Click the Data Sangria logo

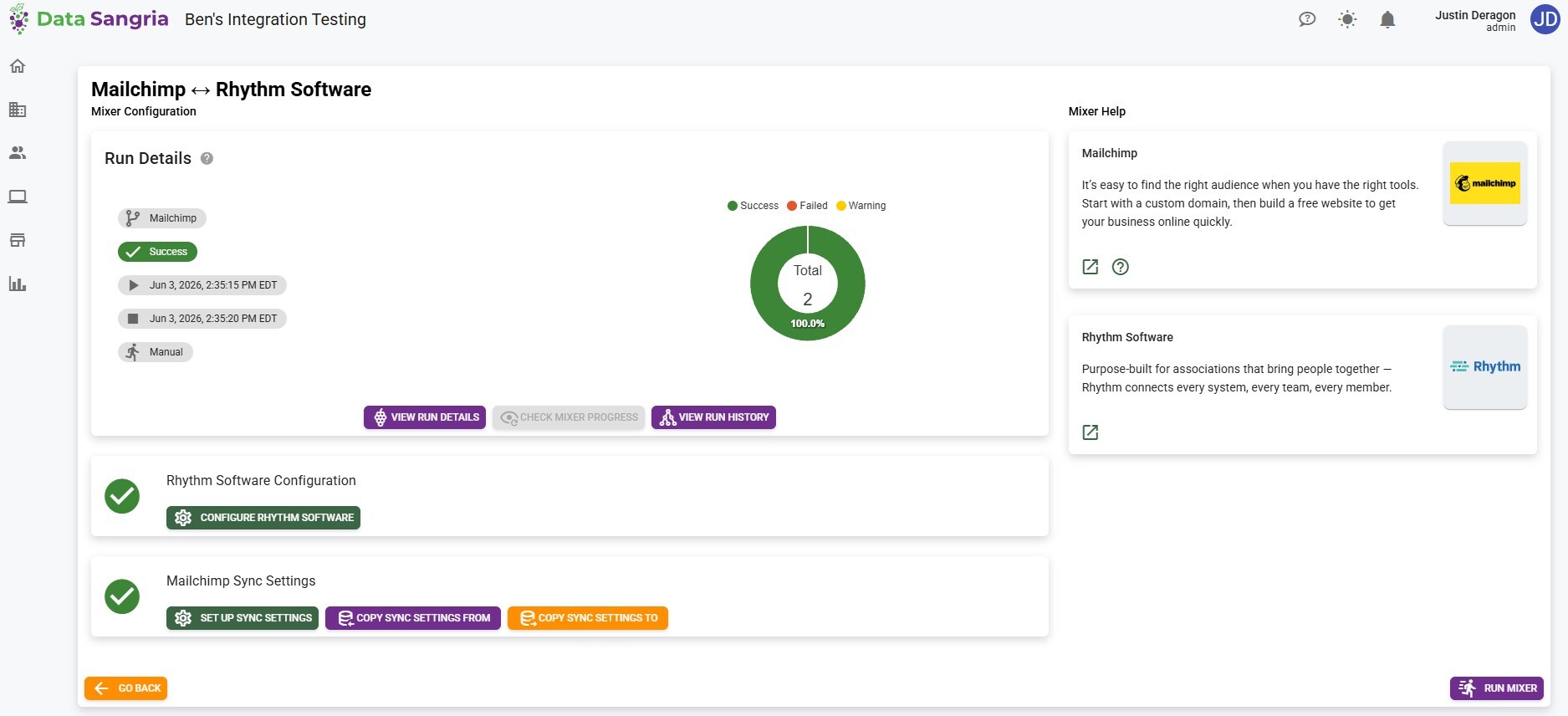tap(89, 18)
